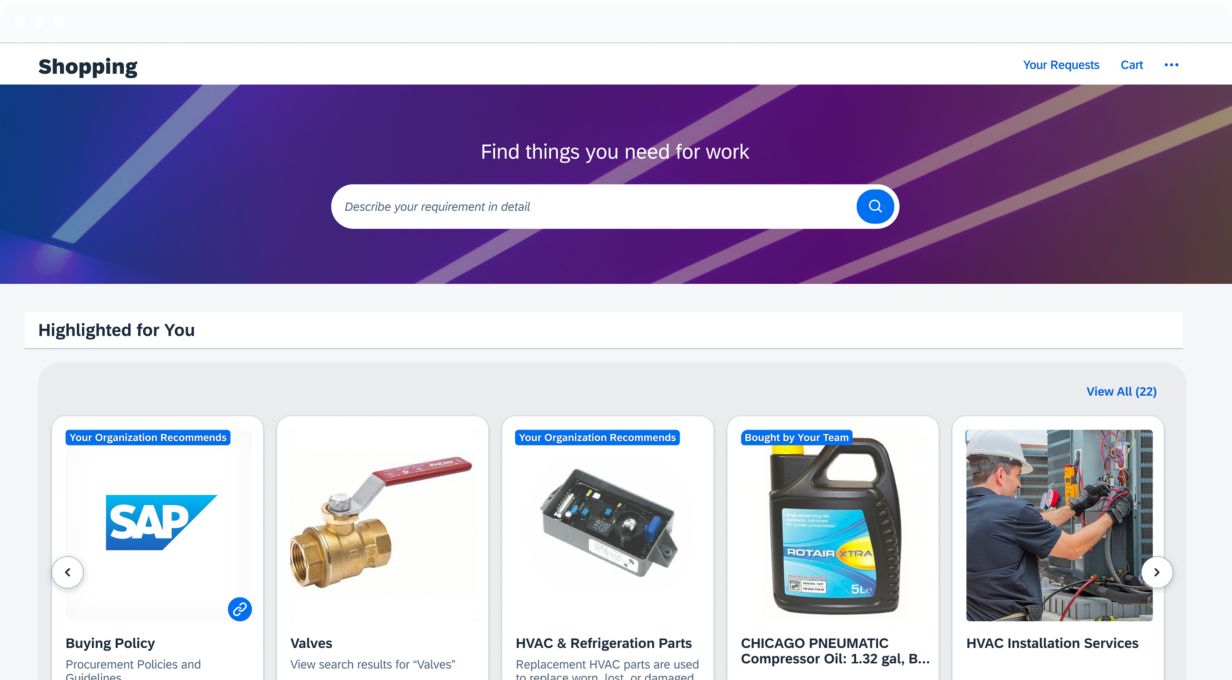Go to the Cart
Screen dimensions: 1232x680
1132,65
